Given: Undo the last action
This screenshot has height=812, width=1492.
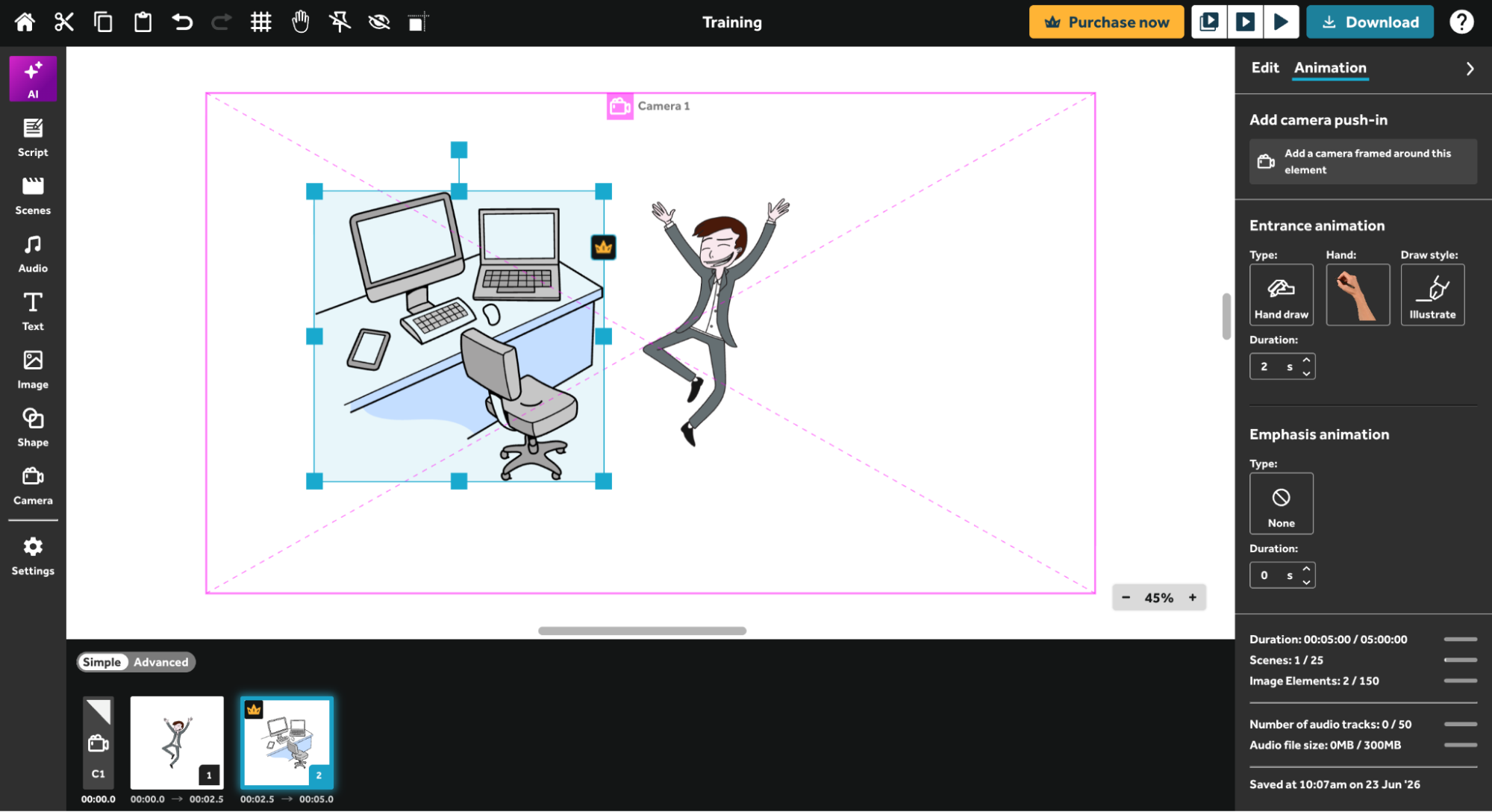Looking at the screenshot, I should [182, 22].
